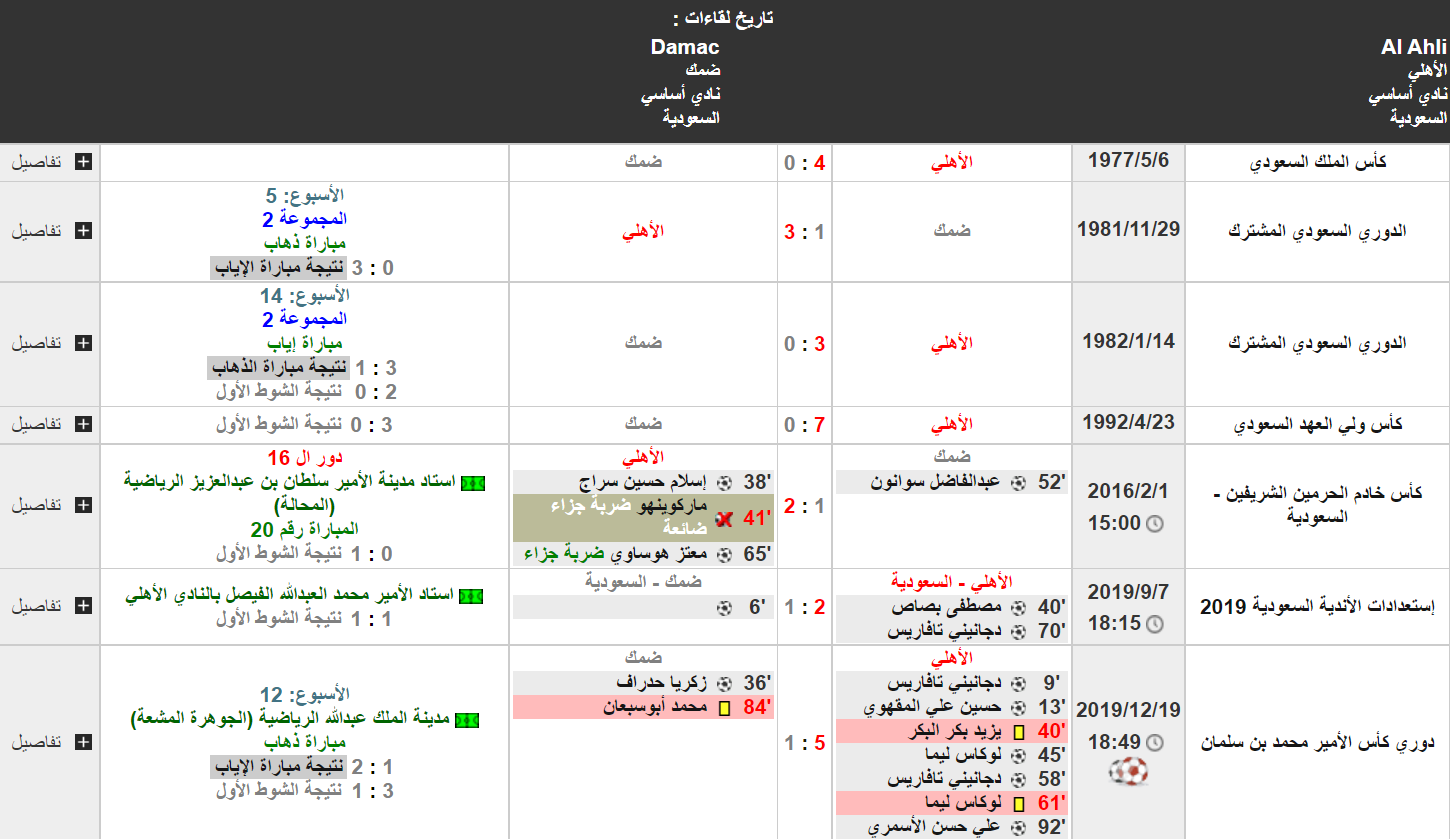Click الأسبوع: 5 week label

pos(306,196)
